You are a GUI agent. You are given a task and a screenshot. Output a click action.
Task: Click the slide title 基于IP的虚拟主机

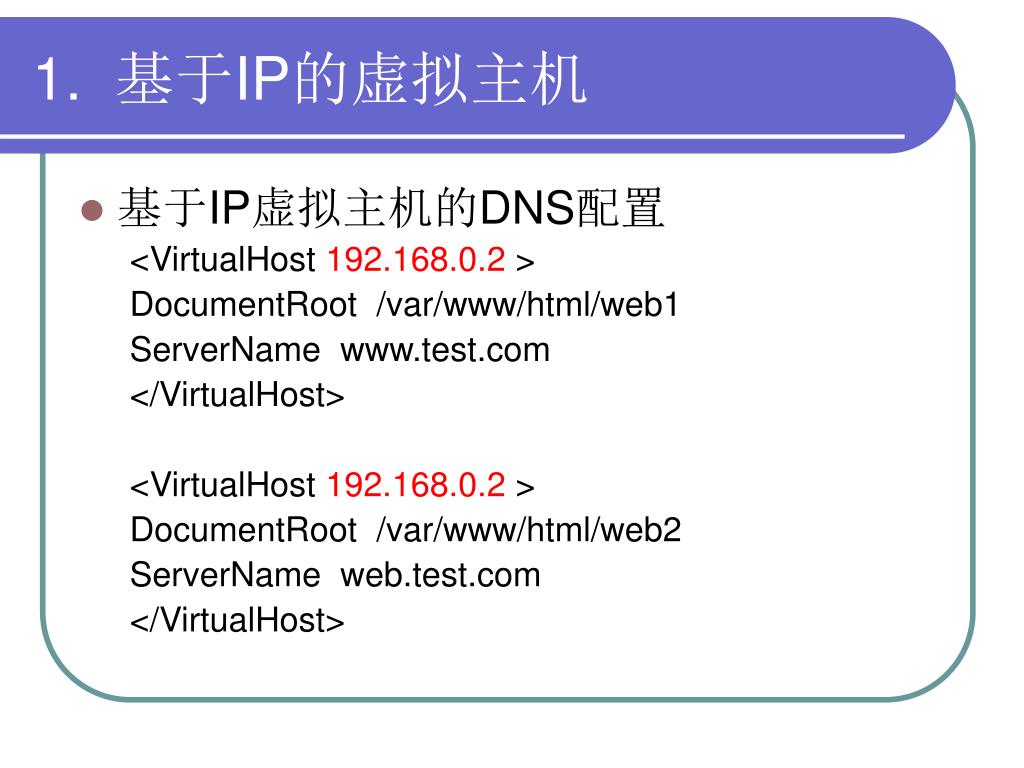351,79
